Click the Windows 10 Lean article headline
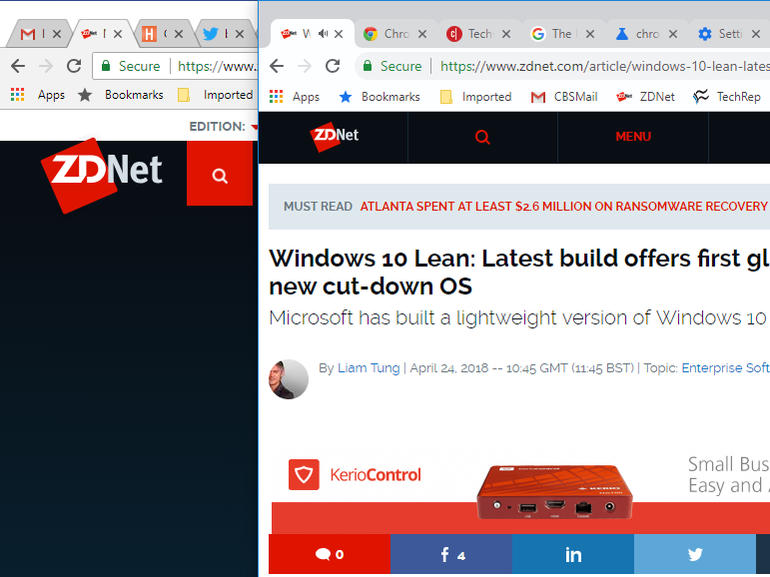Image resolution: width=770 pixels, height=577 pixels. (519, 272)
